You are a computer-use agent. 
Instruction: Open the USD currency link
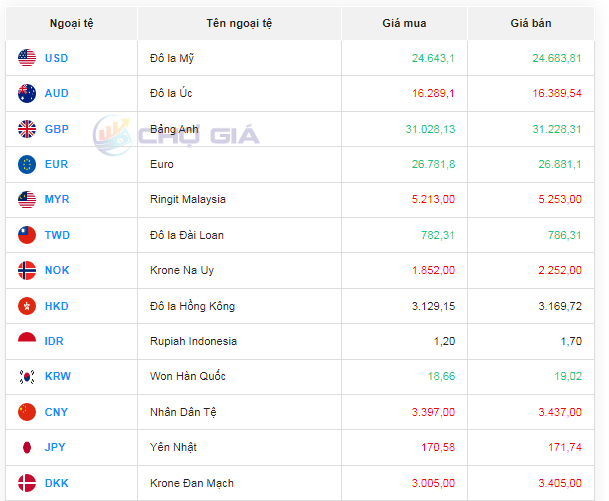[56, 58]
